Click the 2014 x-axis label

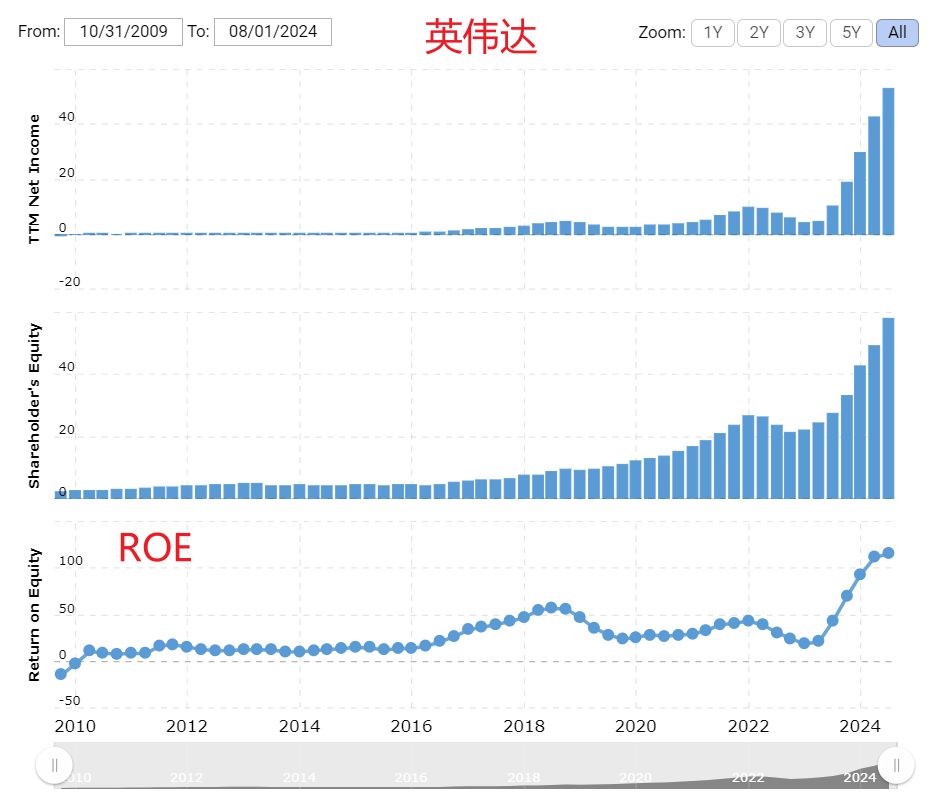click(x=299, y=726)
